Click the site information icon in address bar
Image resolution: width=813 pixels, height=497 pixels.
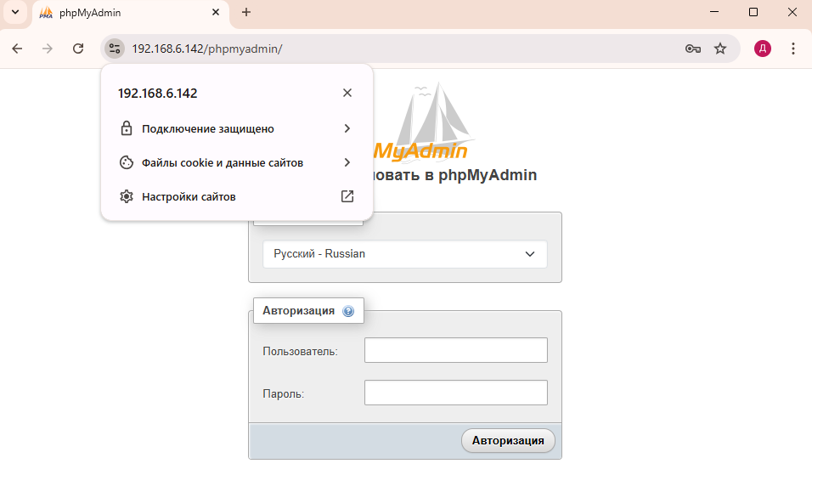[115, 49]
